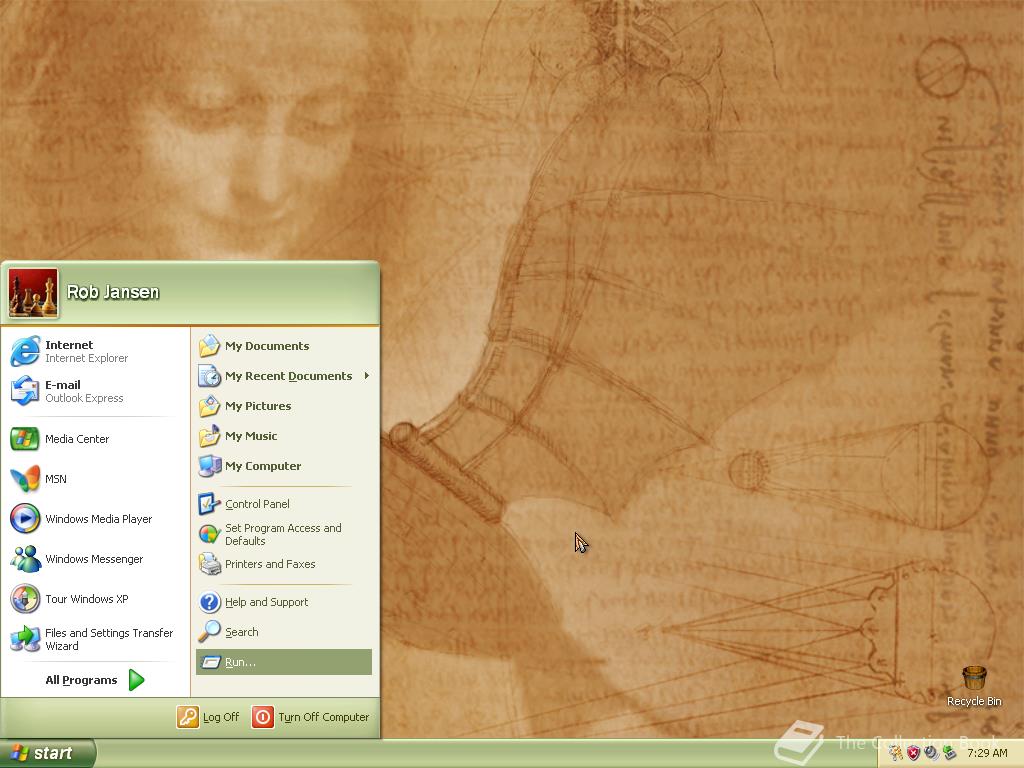Launch MSN butterfly icon
Screen dimensions: 1024x768
click(x=25, y=479)
